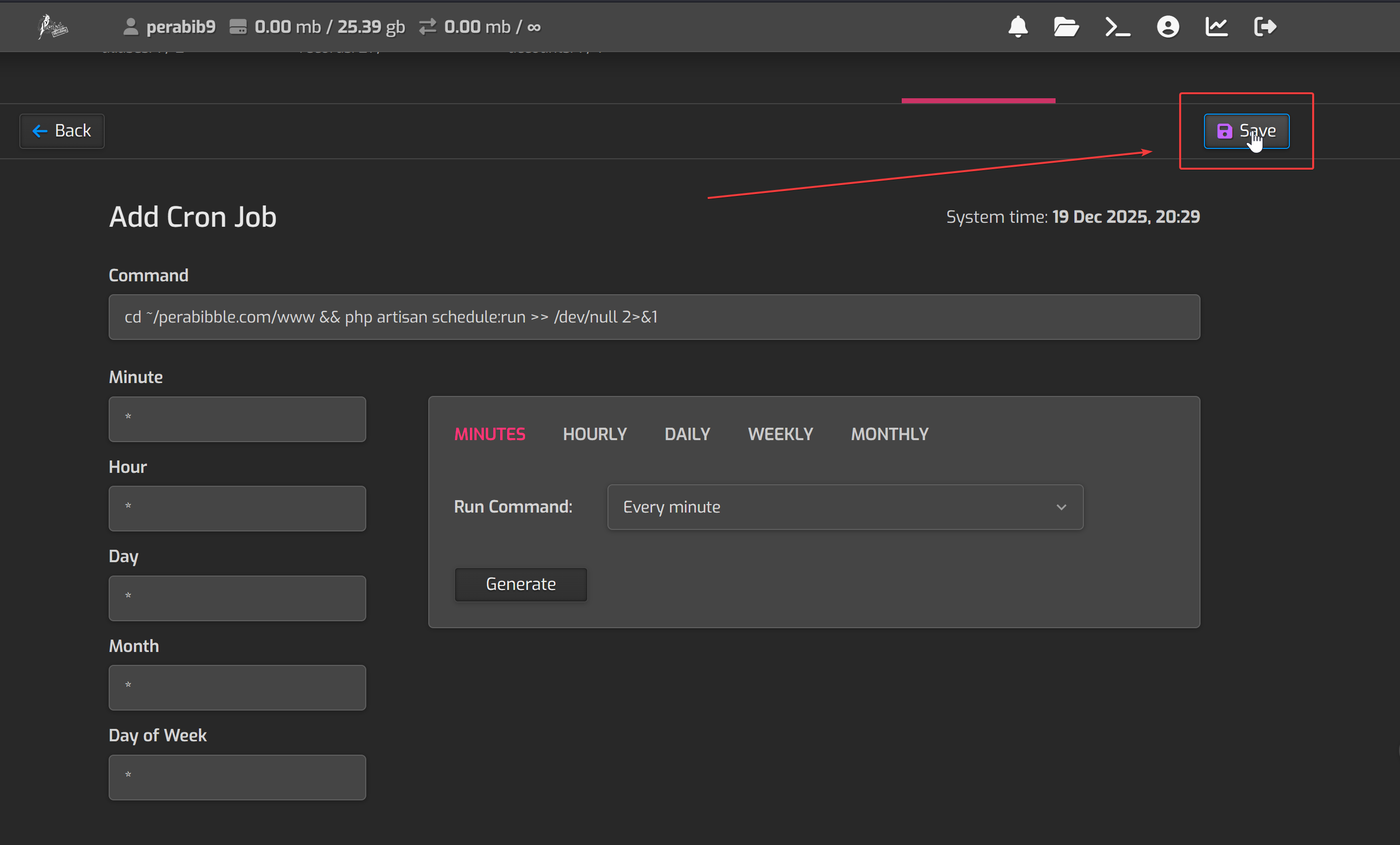Click into the Command input field

tap(654, 317)
